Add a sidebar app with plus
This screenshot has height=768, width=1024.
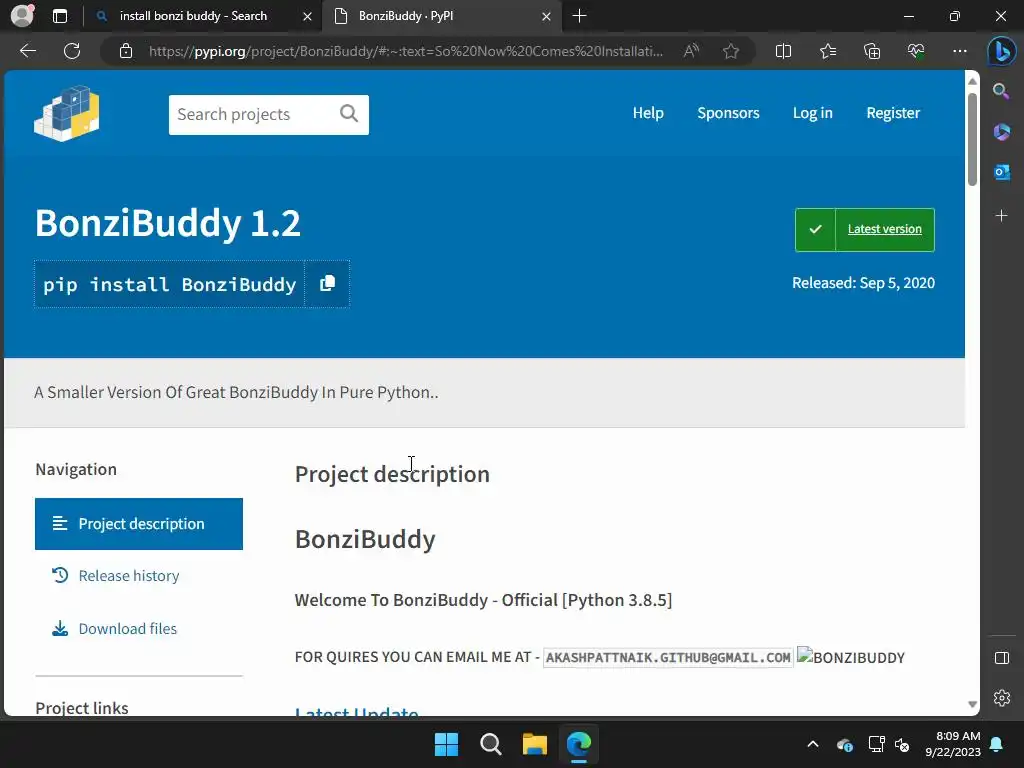(x=1001, y=216)
